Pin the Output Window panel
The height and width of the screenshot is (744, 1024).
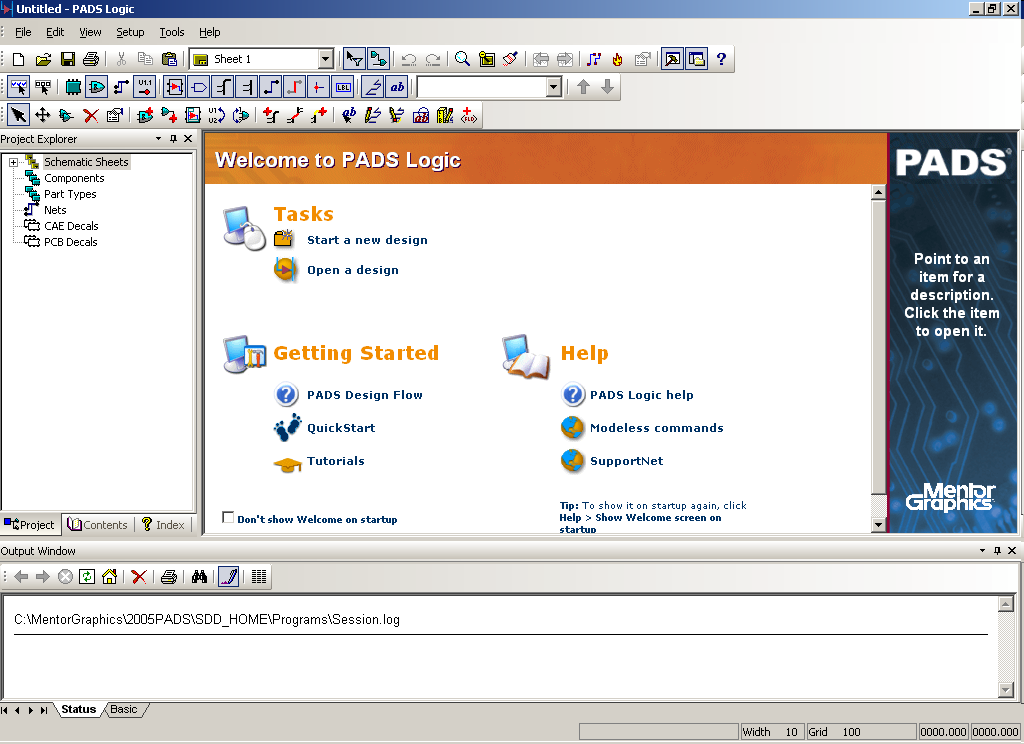tap(997, 551)
